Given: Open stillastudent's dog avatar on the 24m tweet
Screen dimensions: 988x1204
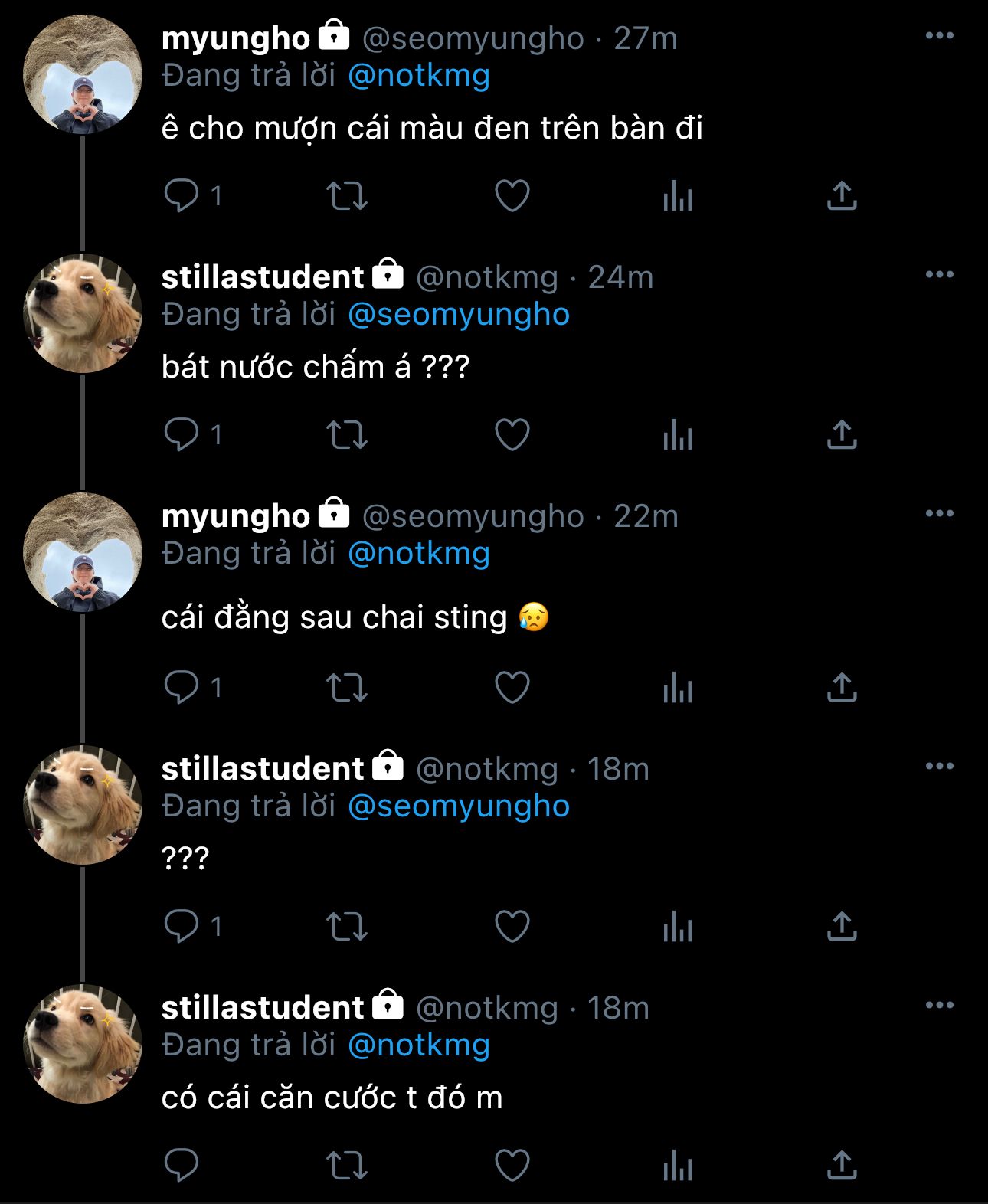Looking at the screenshot, I should click(x=83, y=313).
